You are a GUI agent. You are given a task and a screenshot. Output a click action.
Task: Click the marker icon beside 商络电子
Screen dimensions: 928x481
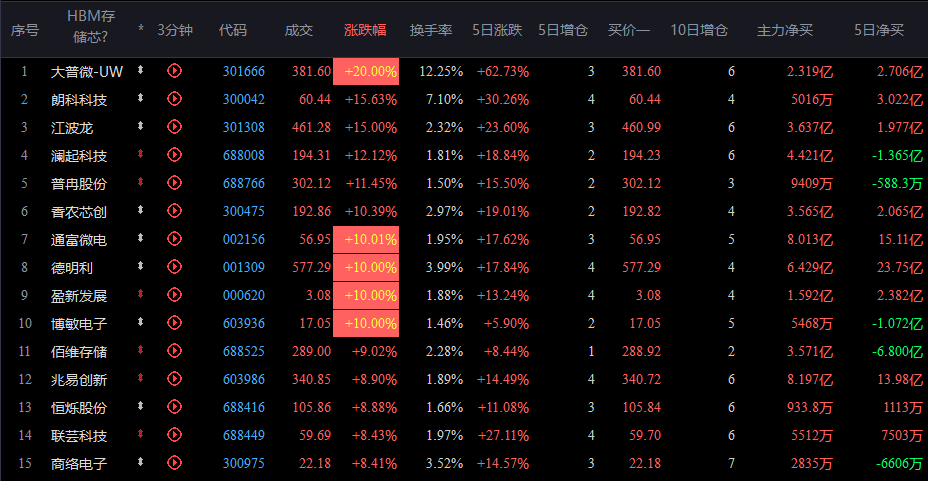point(140,461)
